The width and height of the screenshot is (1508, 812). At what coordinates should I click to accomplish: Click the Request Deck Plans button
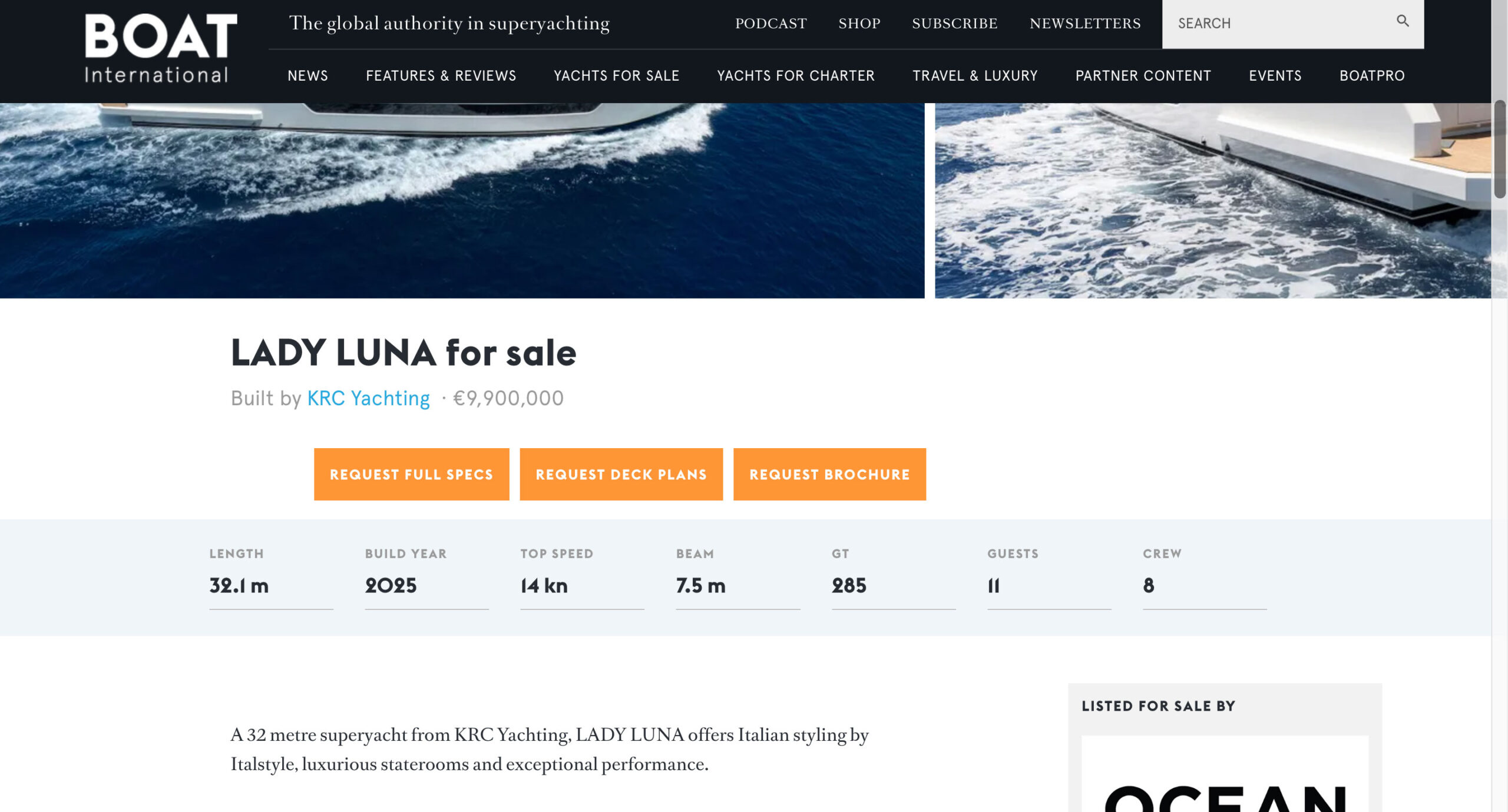(x=621, y=475)
